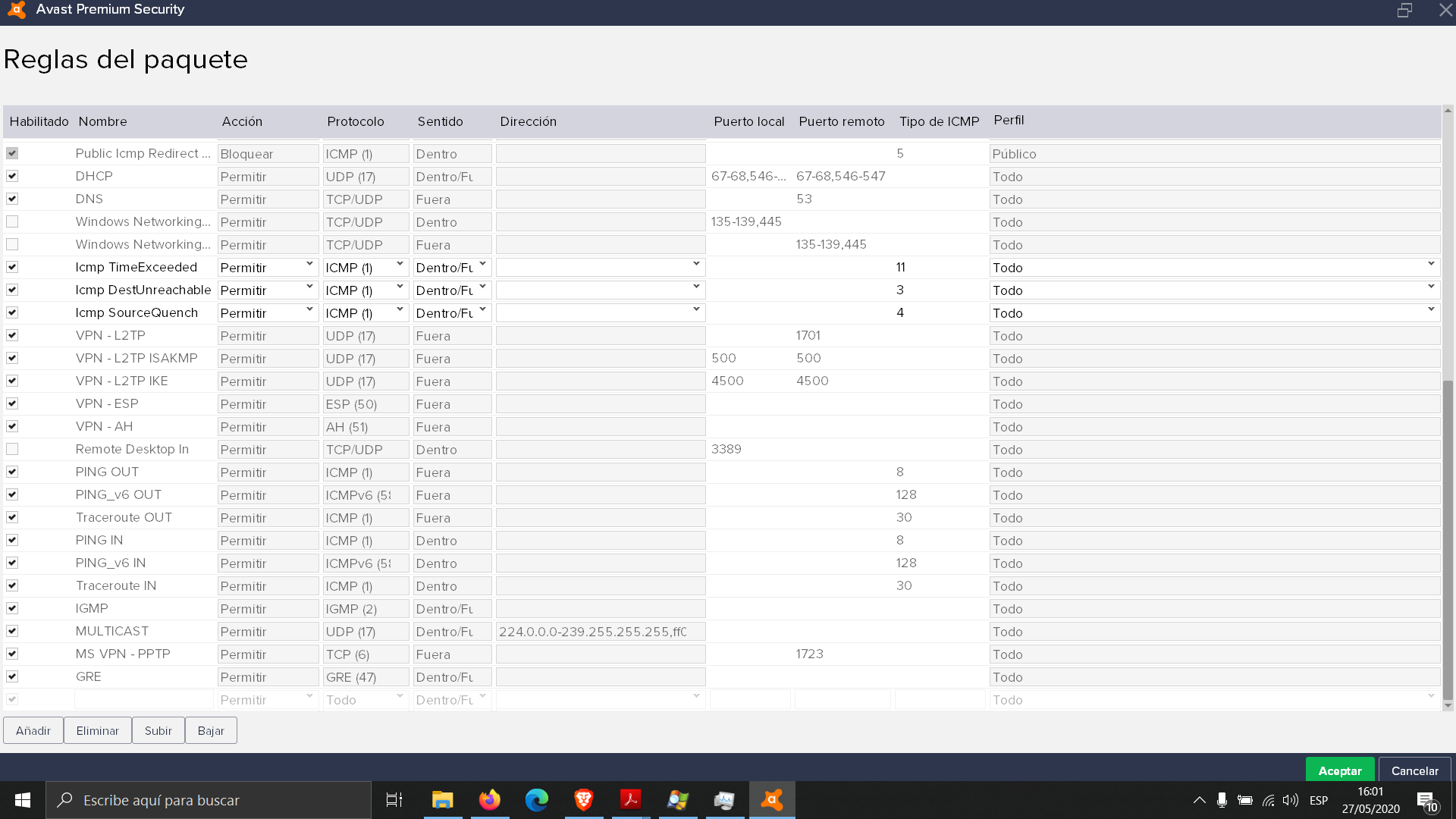Open Adobe Acrobat Reader taskbar icon
The image size is (1456, 819).
pos(630,800)
